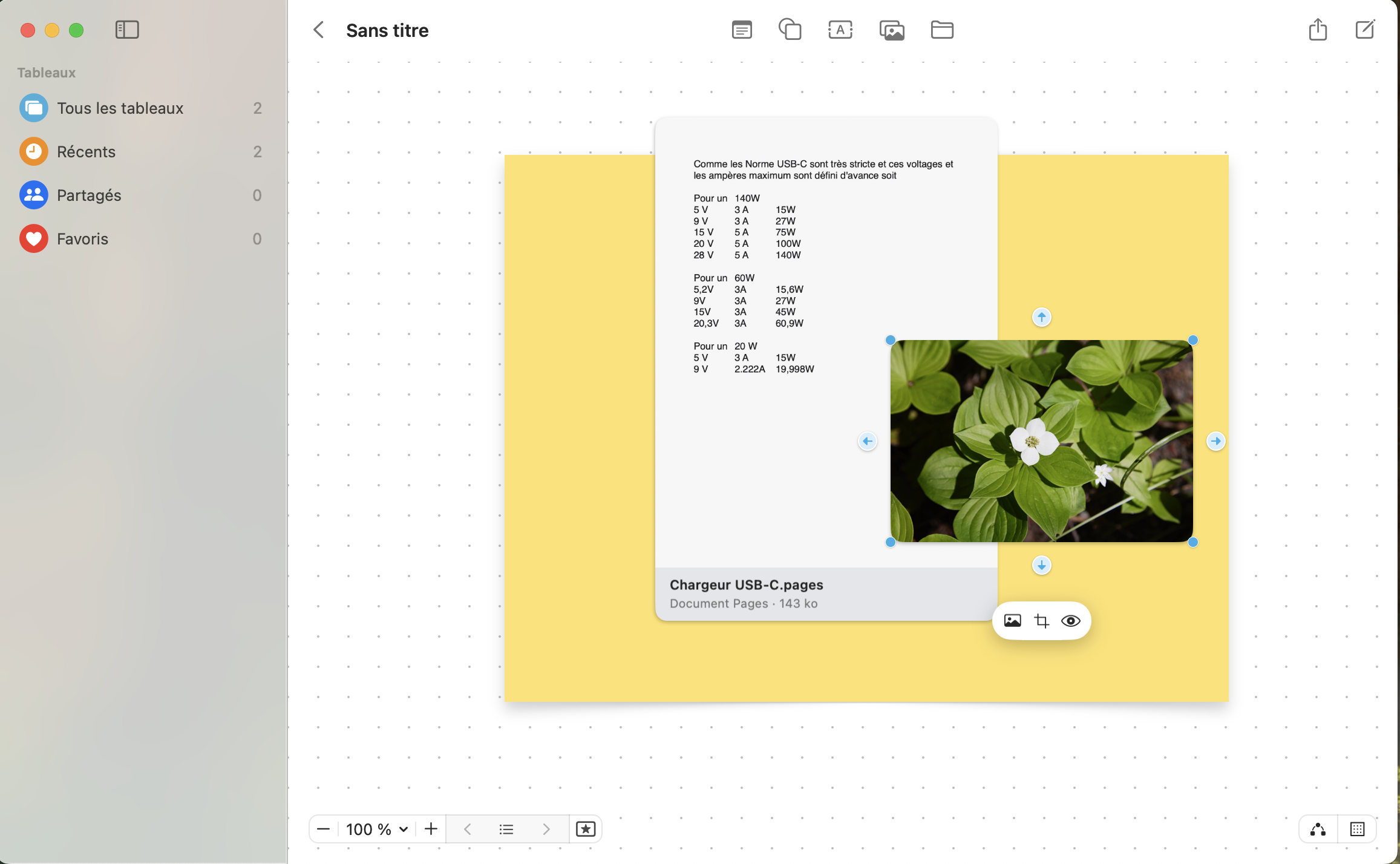1400x864 pixels.
Task: Select Récents in the sidebar
Action: pyautogui.click(x=86, y=152)
